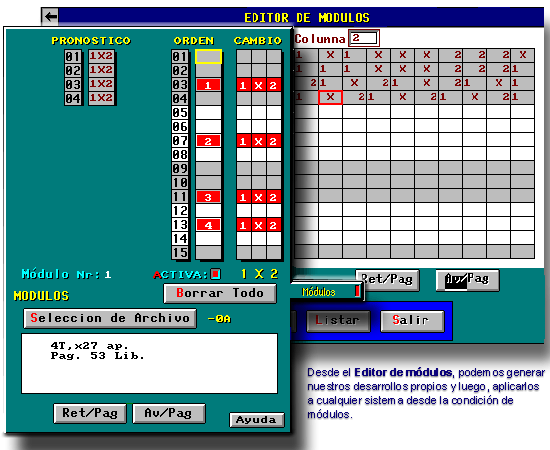Image resolution: width=550 pixels, height=450 pixels.
Task: Click the -0A file code label
Action: pos(219,319)
